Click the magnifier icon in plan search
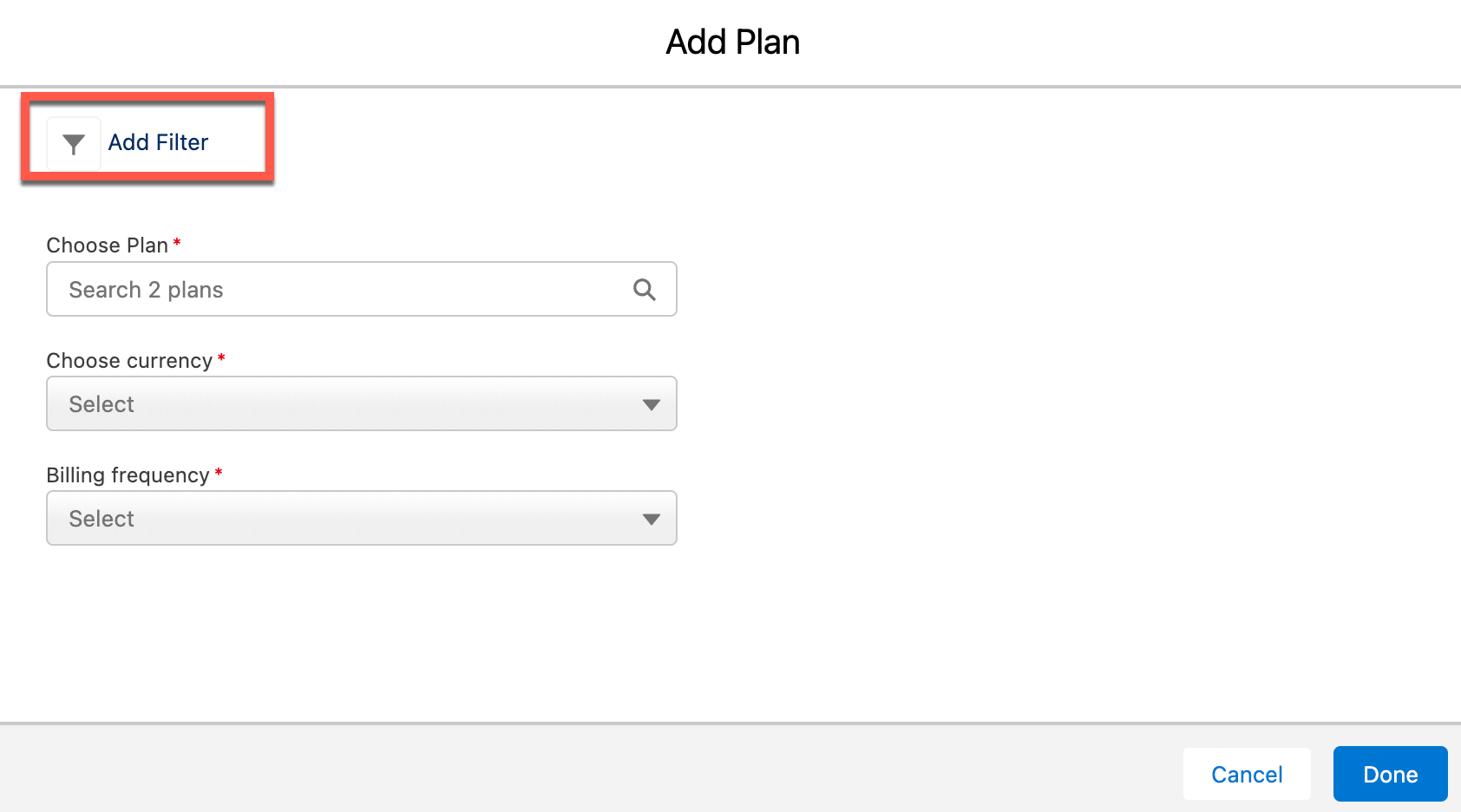The height and width of the screenshot is (812, 1461). (644, 290)
